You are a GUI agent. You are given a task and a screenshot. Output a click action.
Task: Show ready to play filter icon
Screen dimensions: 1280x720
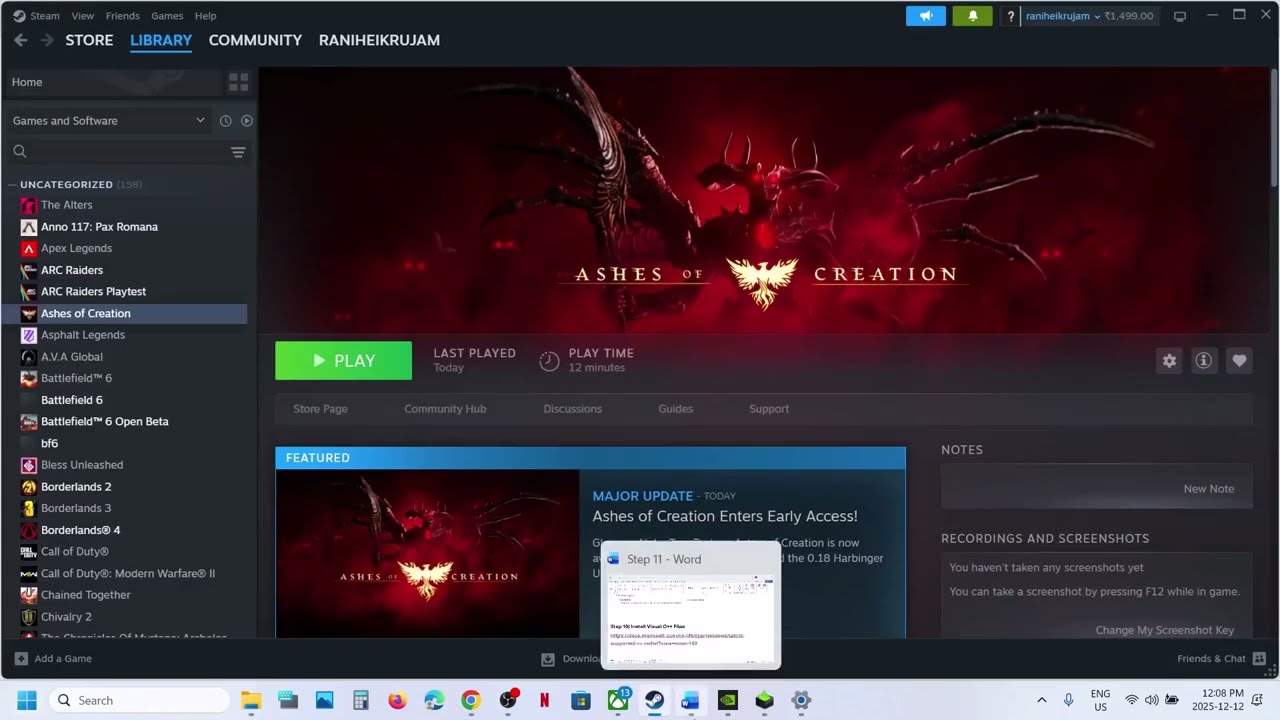(247, 121)
